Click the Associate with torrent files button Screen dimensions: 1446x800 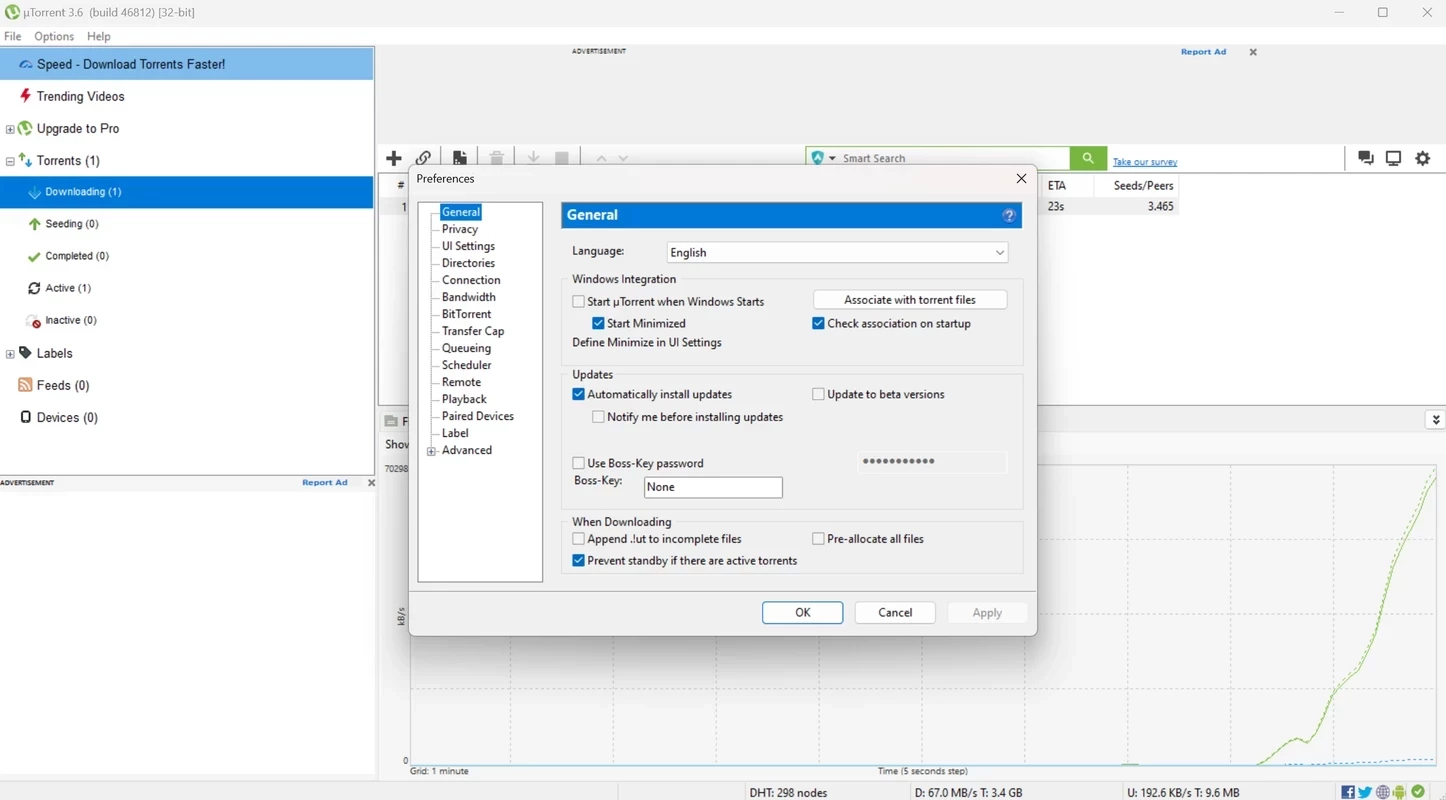click(x=909, y=299)
